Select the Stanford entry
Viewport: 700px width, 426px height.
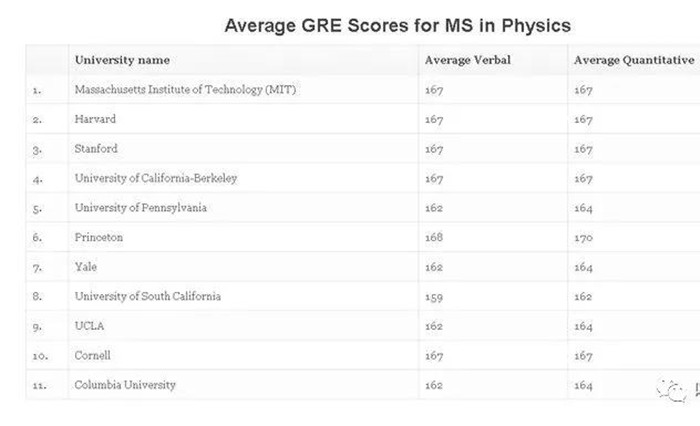click(x=96, y=148)
